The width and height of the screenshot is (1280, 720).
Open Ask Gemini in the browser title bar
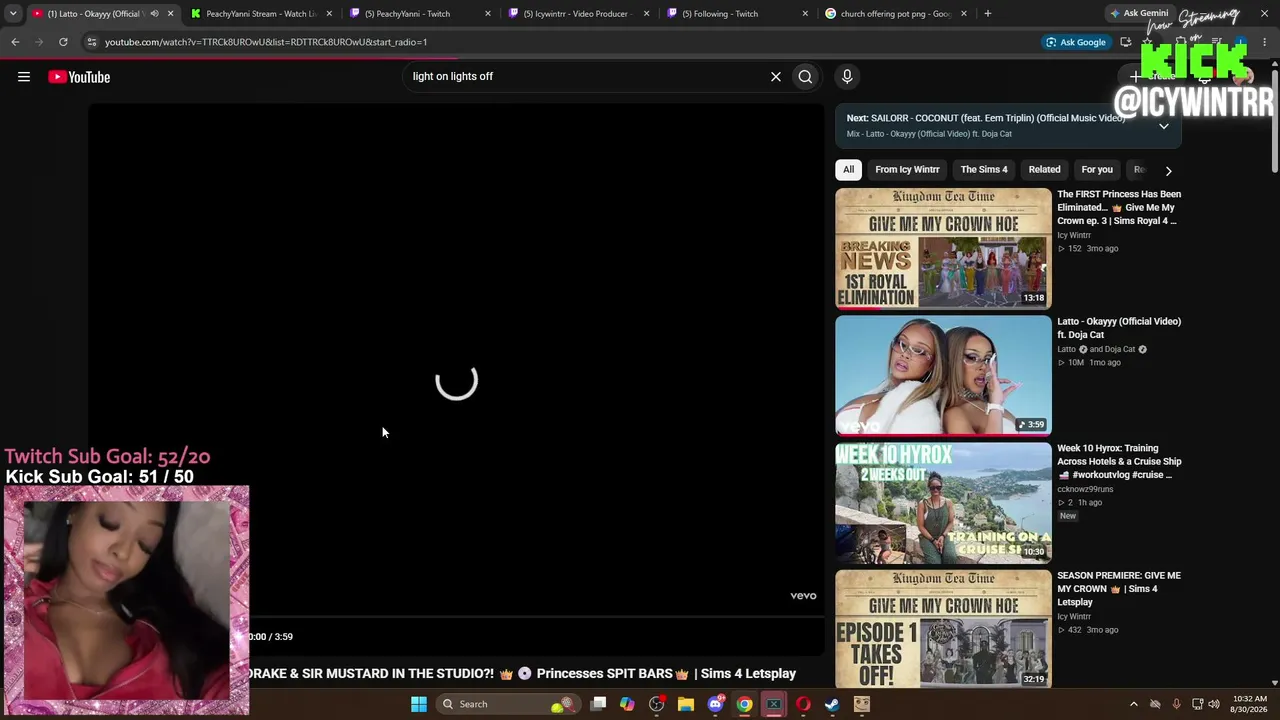coord(1139,13)
